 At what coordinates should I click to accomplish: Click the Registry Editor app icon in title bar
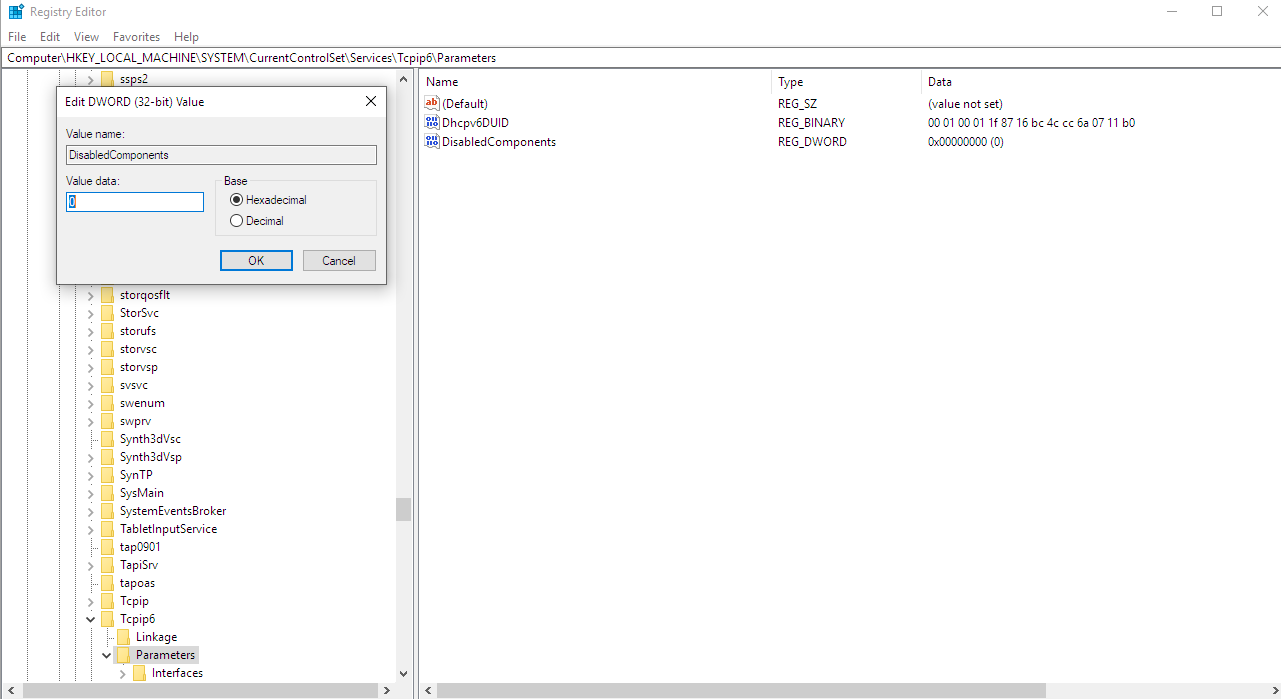click(16, 12)
